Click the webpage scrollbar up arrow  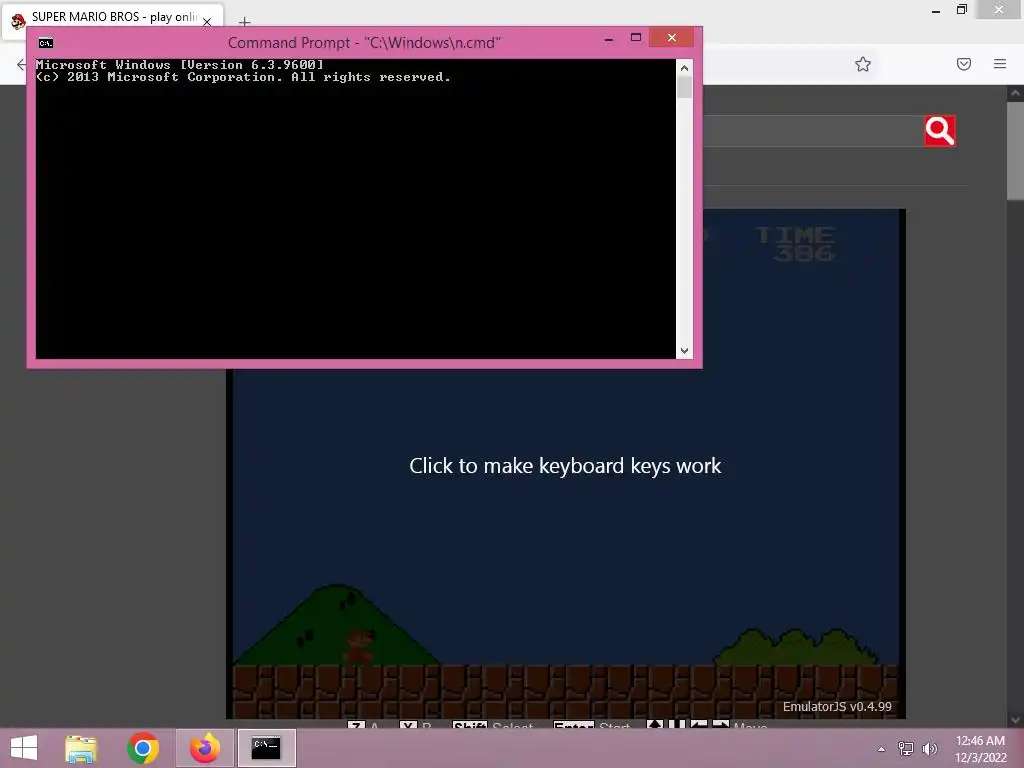tap(1015, 93)
